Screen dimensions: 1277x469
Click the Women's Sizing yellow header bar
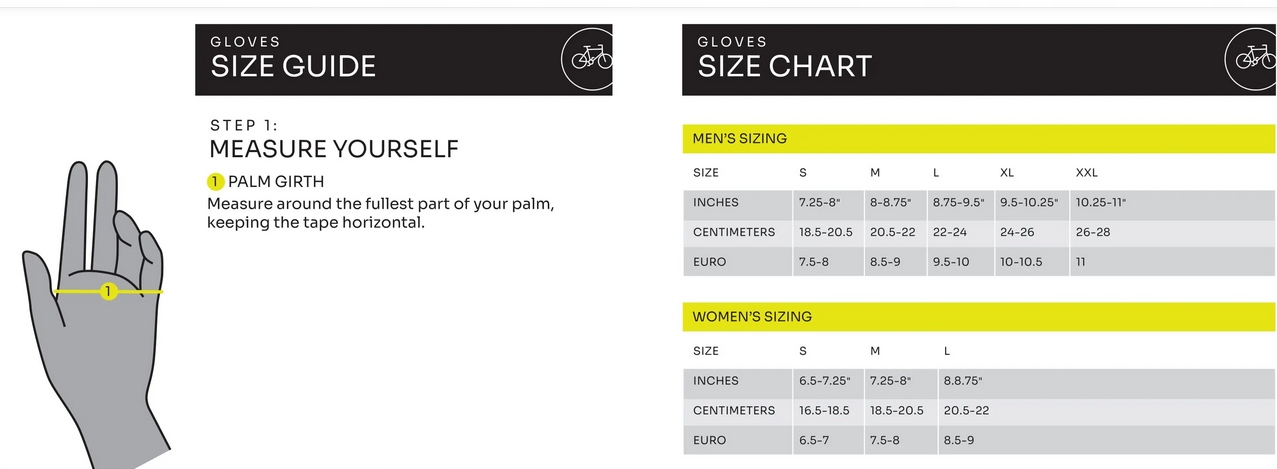point(978,316)
